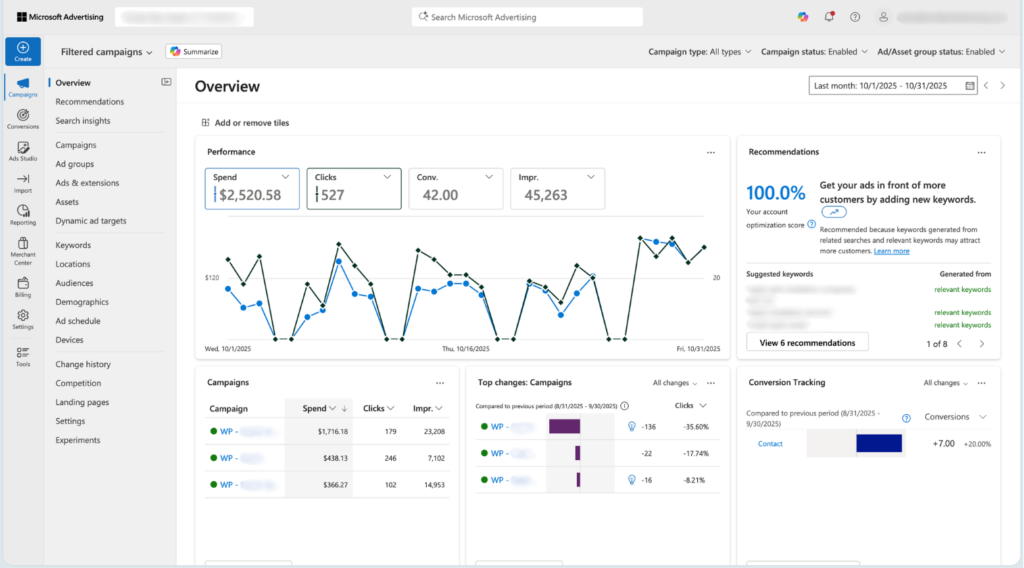
Task: Open the Recommendations menu item
Action: (89, 102)
